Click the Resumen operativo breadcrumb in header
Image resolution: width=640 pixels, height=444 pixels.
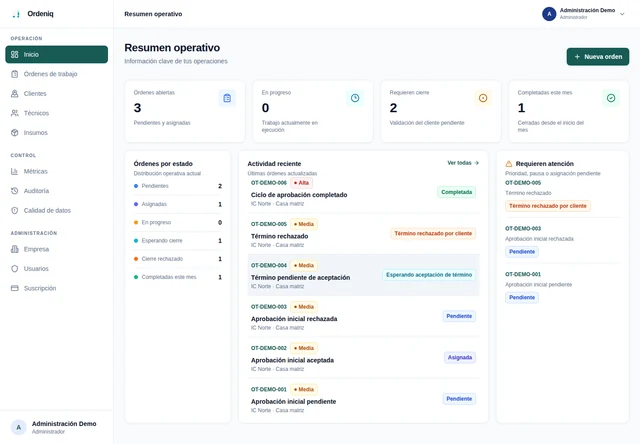(153, 14)
